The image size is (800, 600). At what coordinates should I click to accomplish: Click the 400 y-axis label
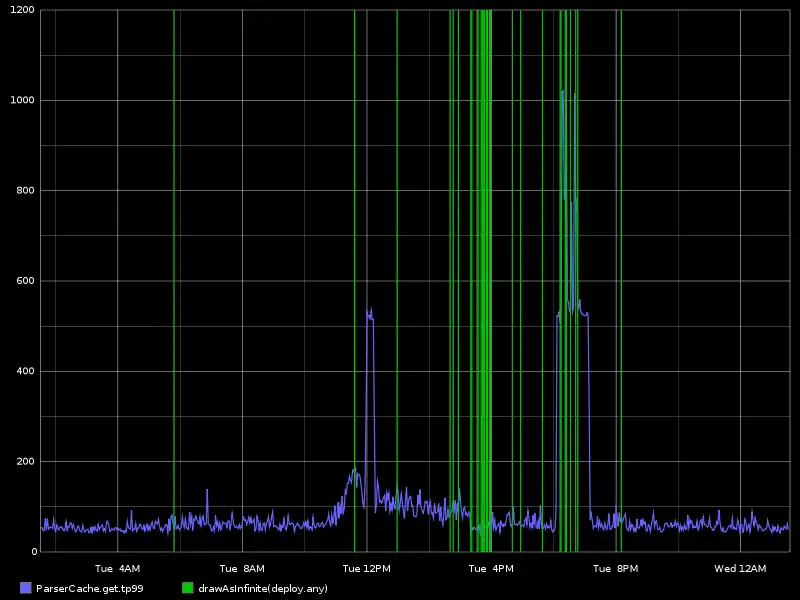click(x=27, y=371)
